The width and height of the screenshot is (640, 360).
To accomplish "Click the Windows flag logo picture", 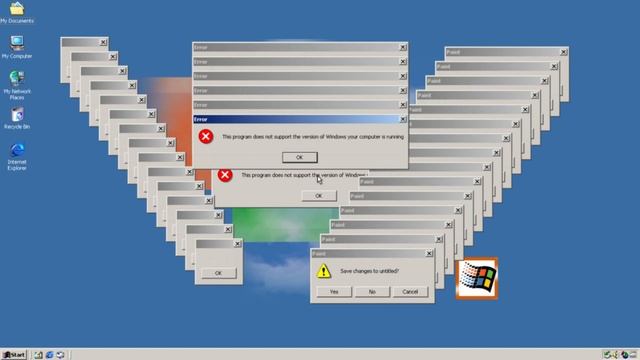I will pos(477,278).
